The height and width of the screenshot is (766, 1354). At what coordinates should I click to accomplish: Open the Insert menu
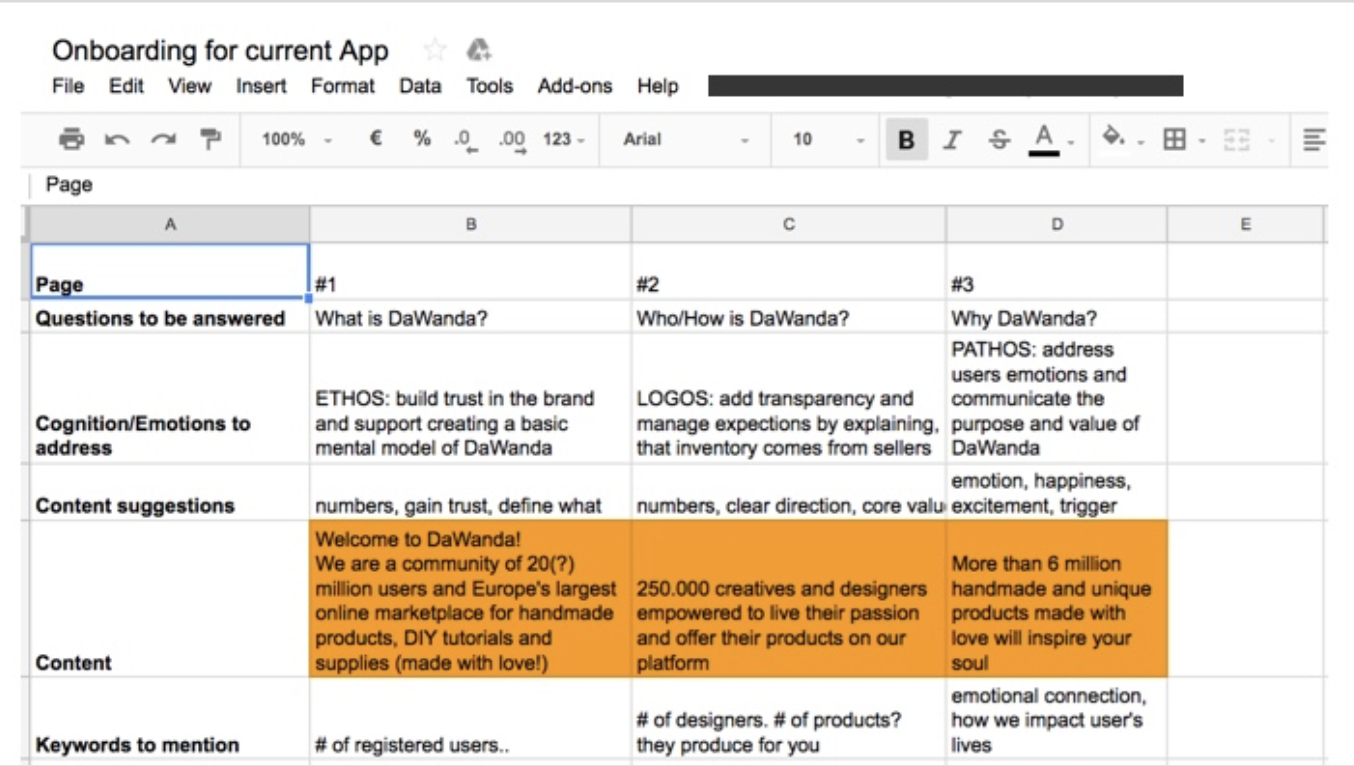(x=261, y=86)
